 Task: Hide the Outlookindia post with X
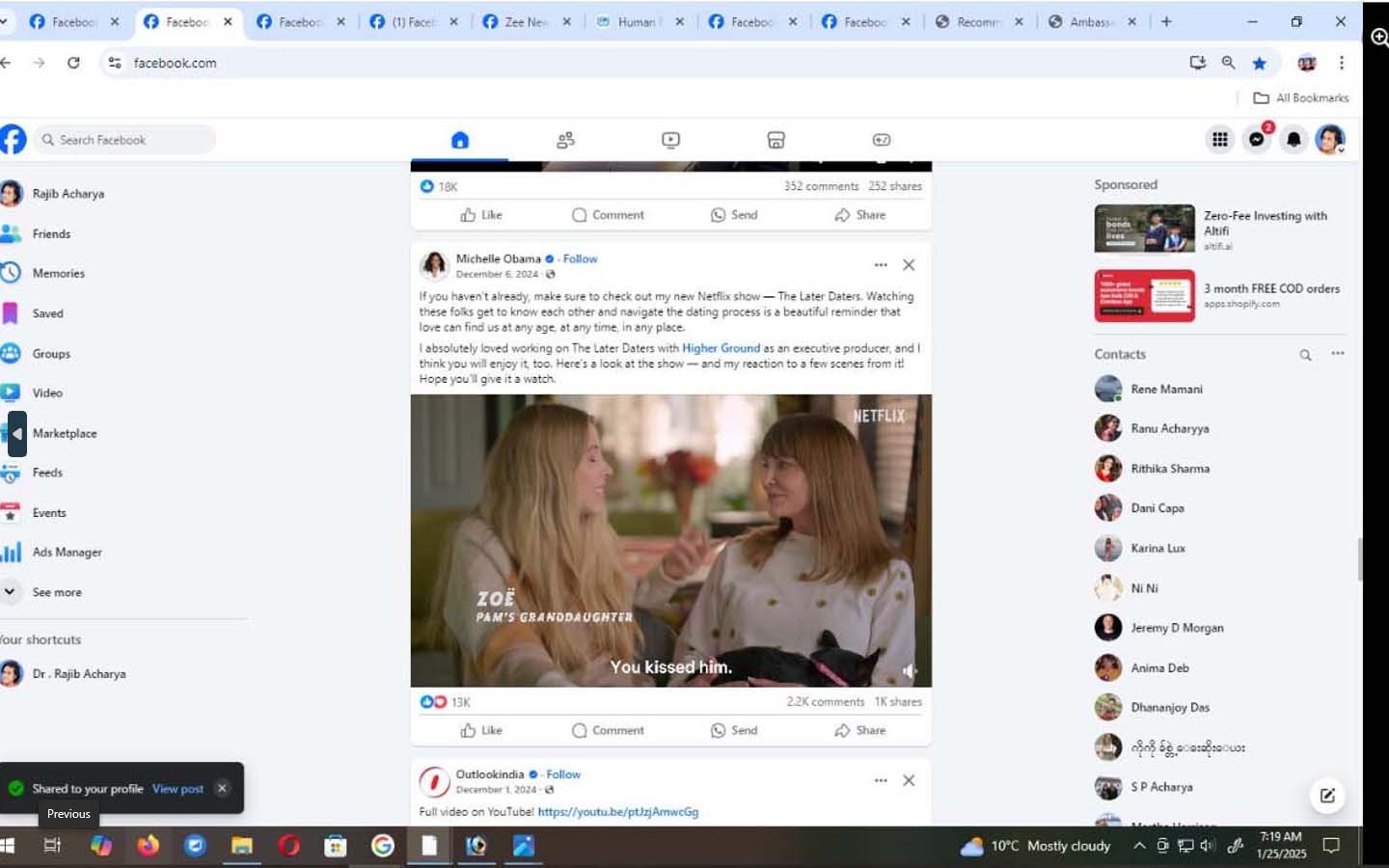(909, 780)
